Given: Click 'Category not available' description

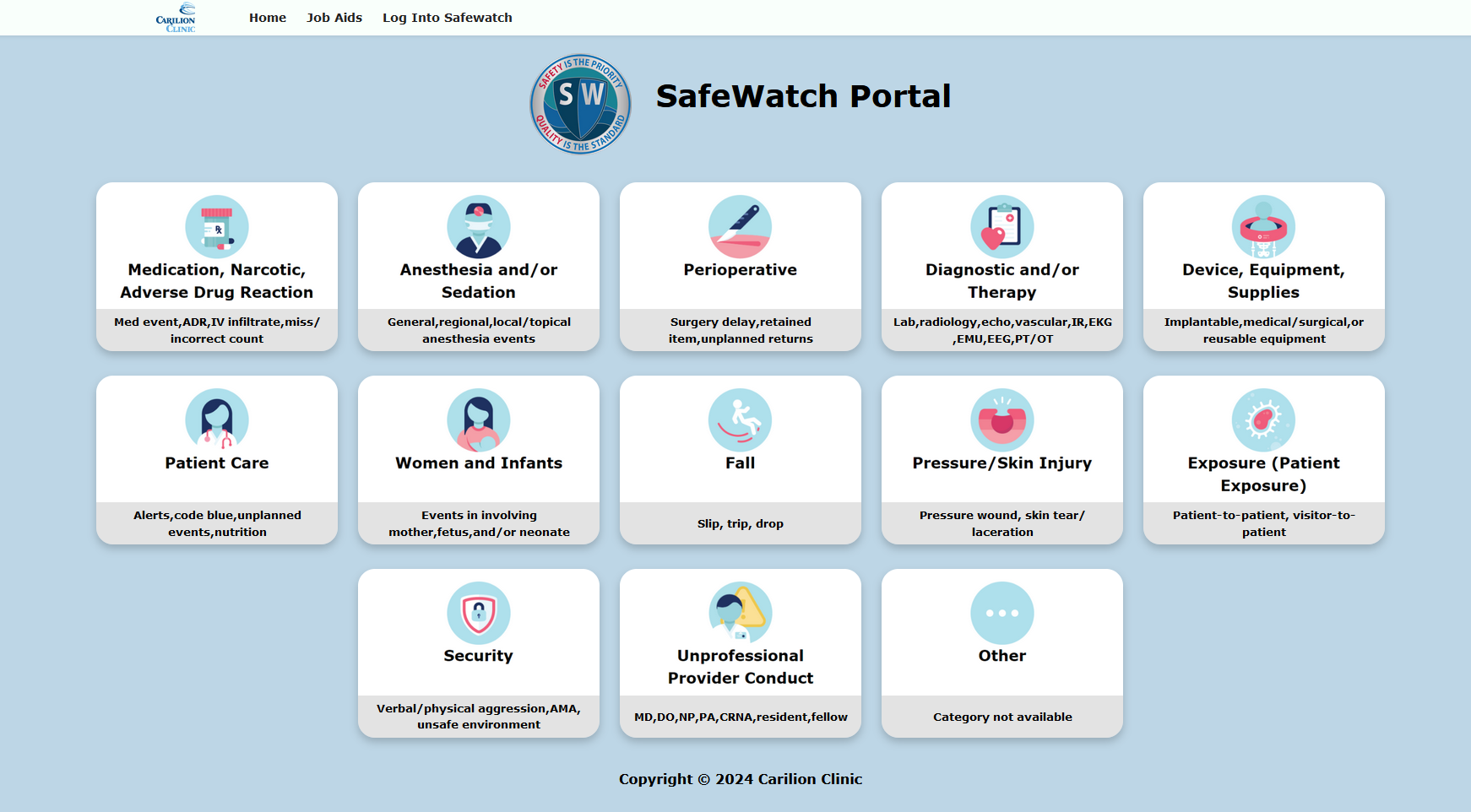Looking at the screenshot, I should [x=1002, y=717].
